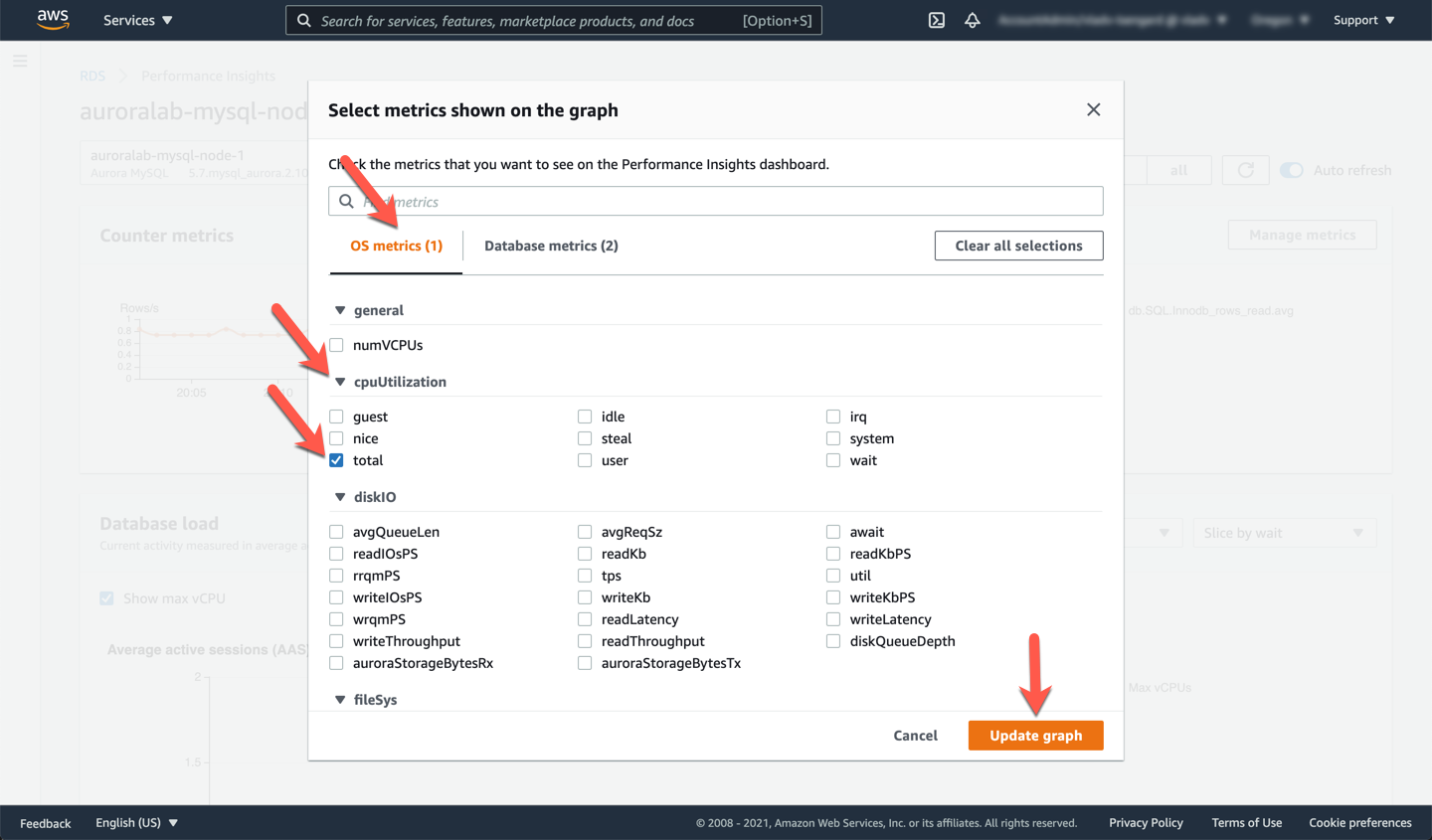Enable the numVCPUs checkbox

(336, 345)
